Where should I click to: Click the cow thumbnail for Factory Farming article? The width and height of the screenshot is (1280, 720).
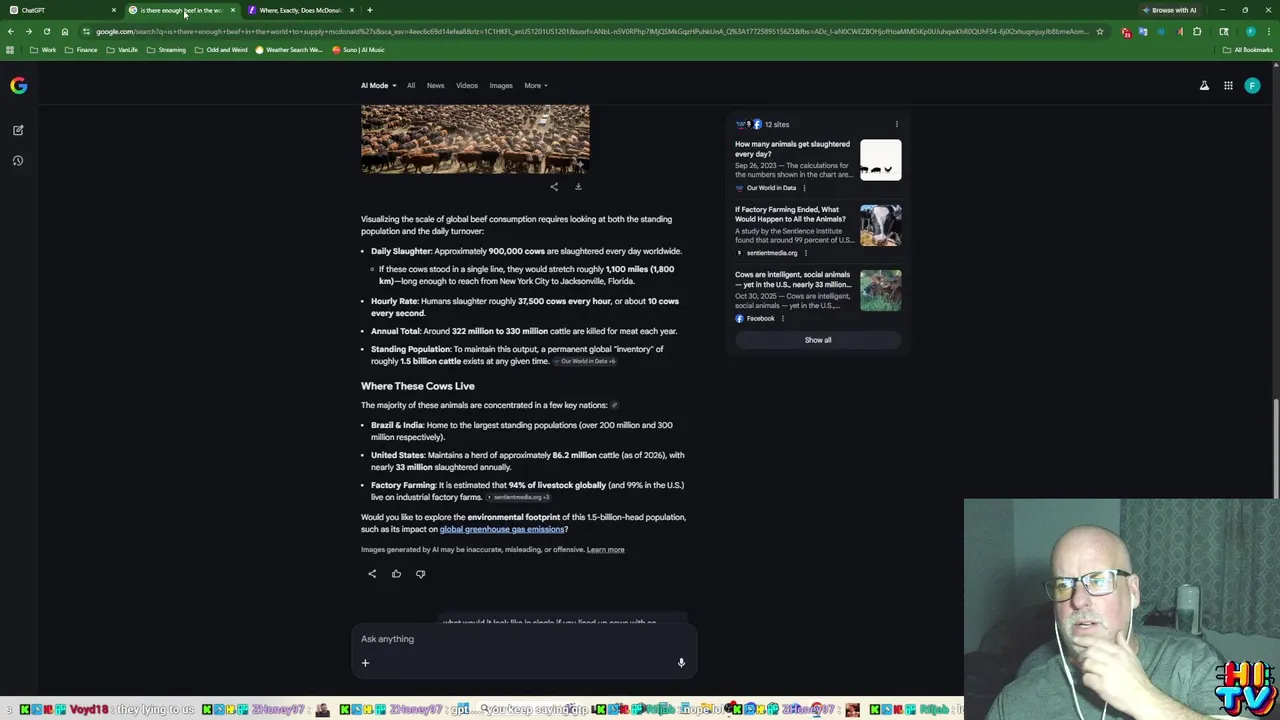point(881,225)
